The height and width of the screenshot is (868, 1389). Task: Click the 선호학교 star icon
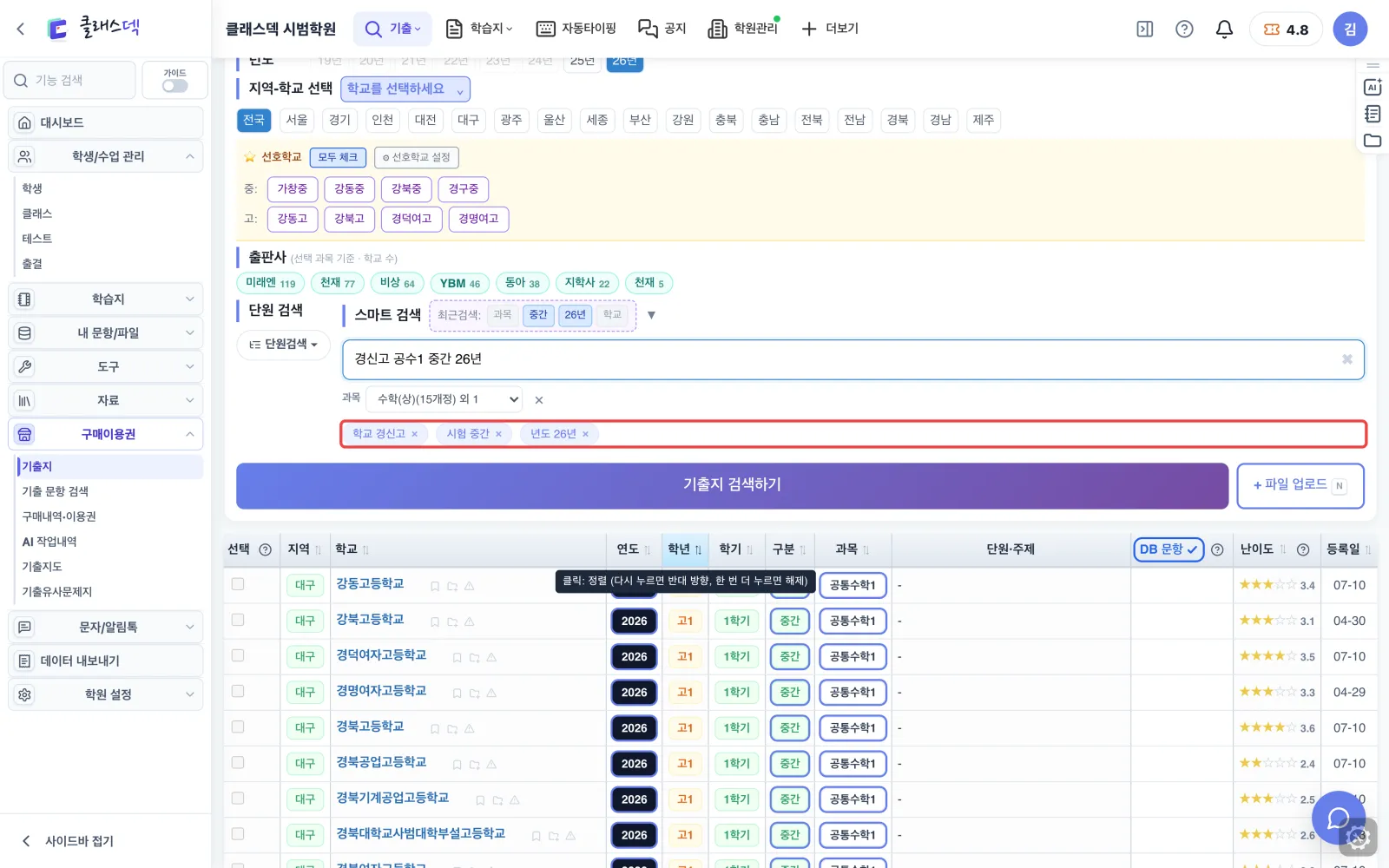pyautogui.click(x=250, y=157)
